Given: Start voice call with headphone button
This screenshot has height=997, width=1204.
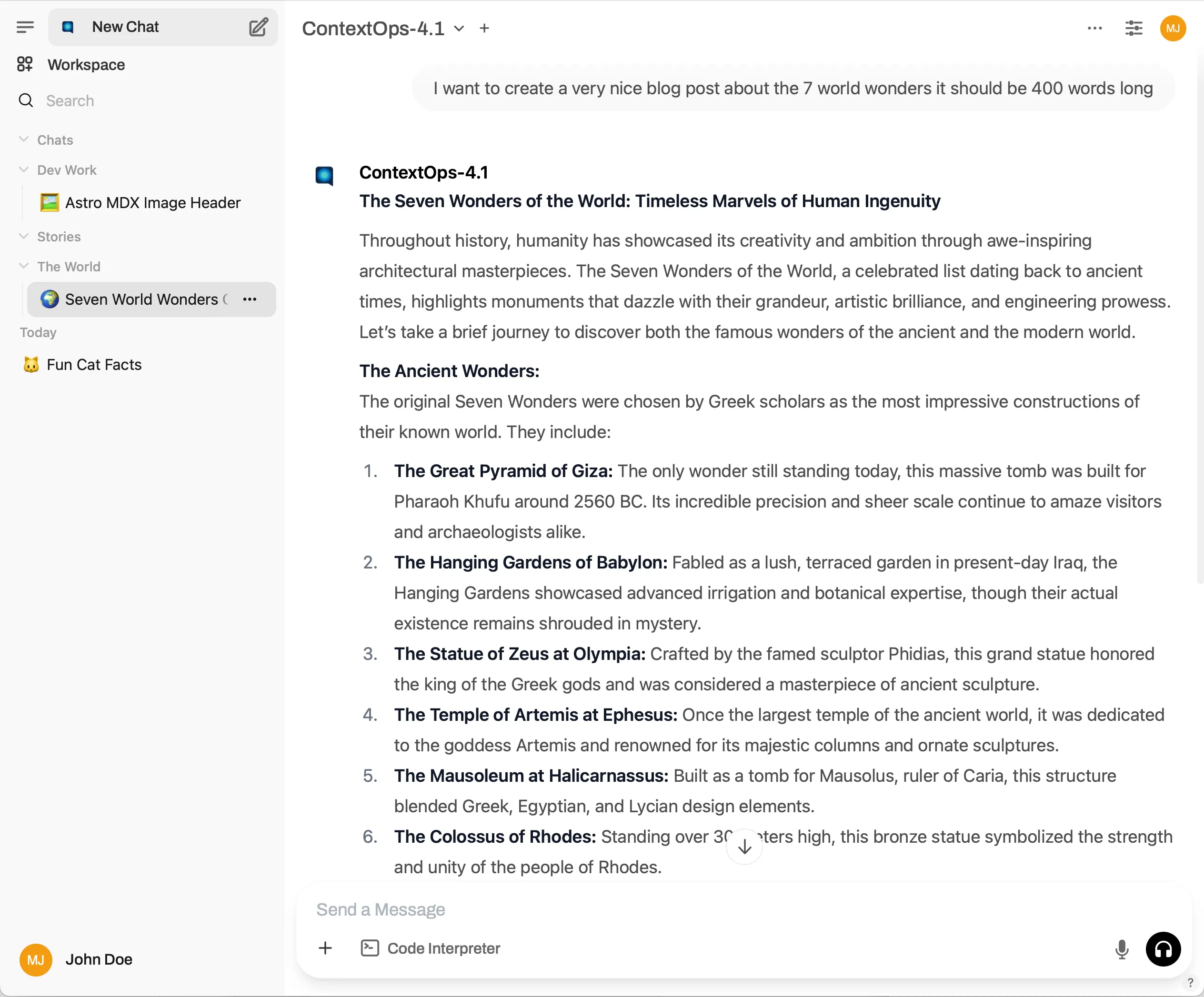Looking at the screenshot, I should (1163, 949).
